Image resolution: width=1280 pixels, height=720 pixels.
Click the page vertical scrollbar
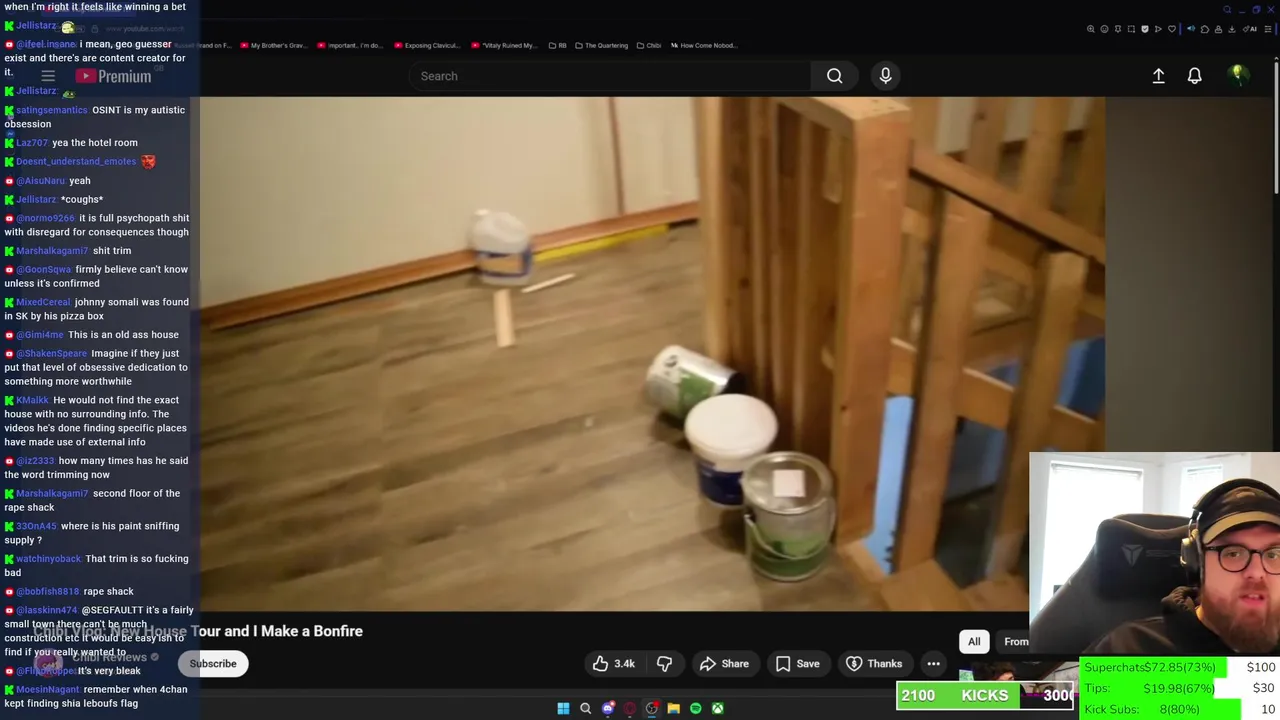(x=1276, y=130)
